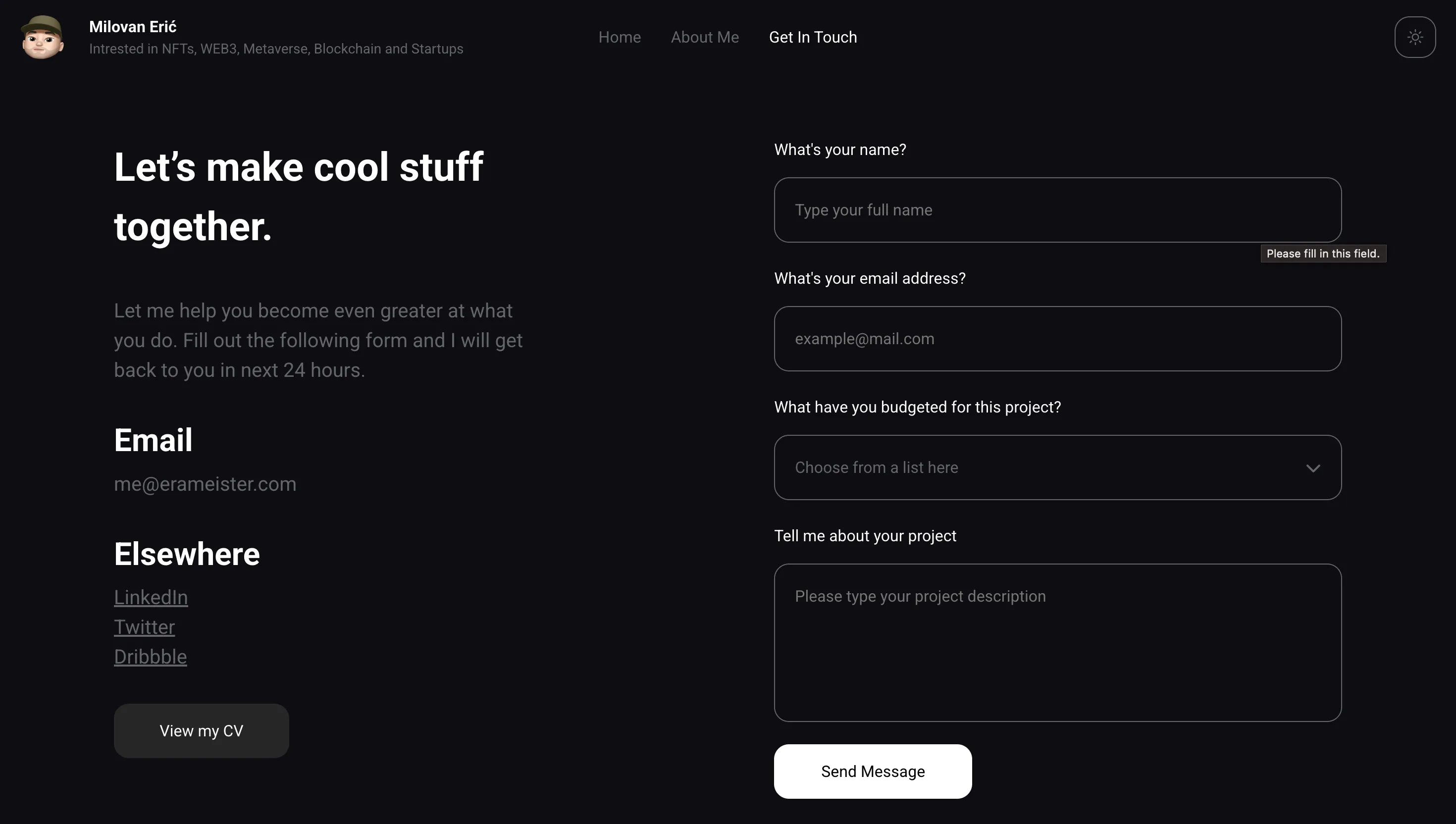Click the me@erameister.com email address
The width and height of the screenshot is (1456, 824).
pyautogui.click(x=205, y=484)
